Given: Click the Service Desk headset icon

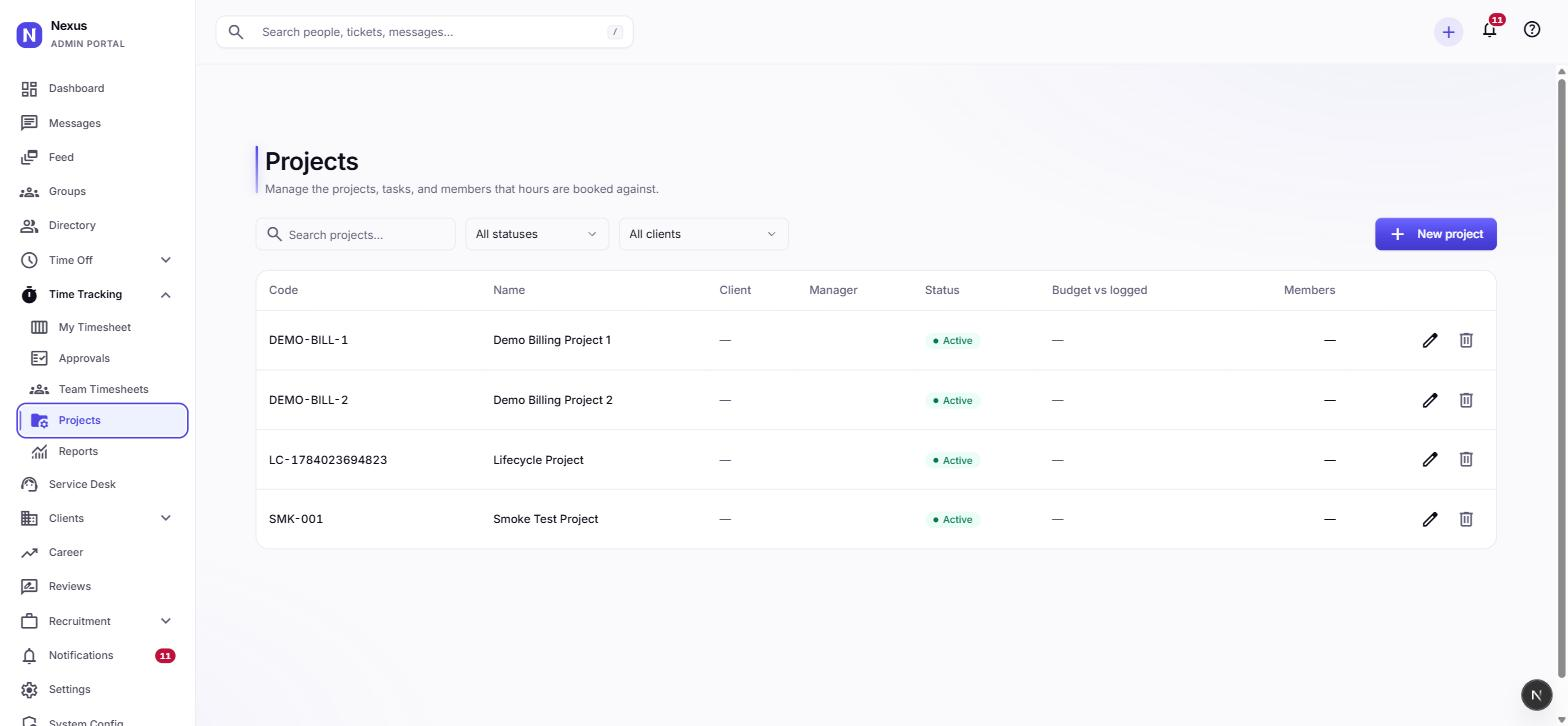Looking at the screenshot, I should pos(29,484).
